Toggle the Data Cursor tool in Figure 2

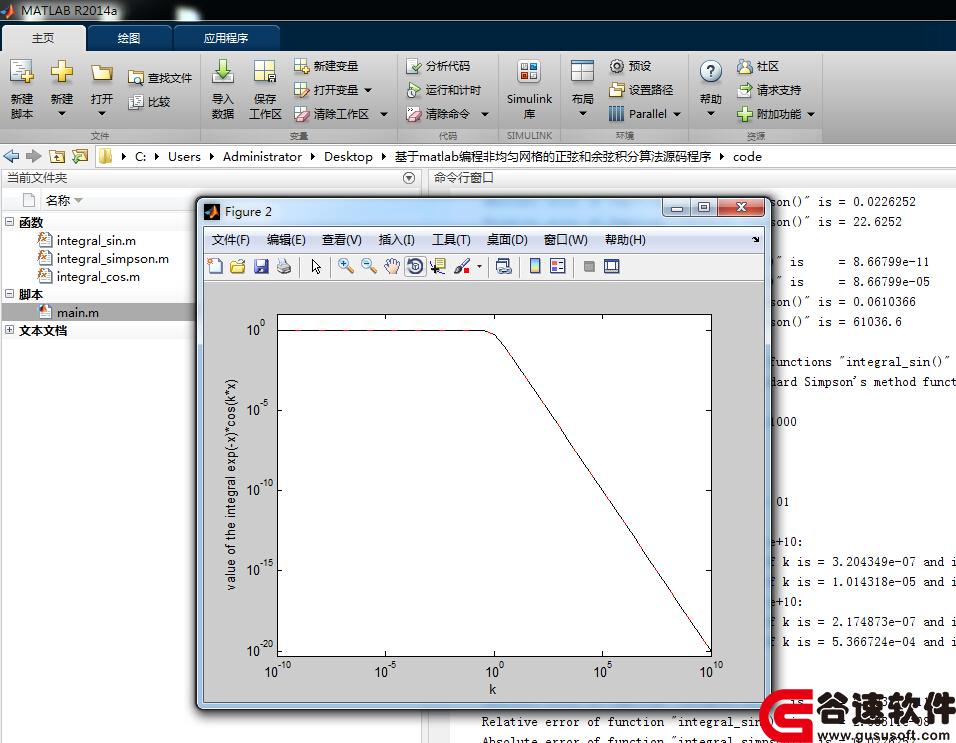pos(438,266)
